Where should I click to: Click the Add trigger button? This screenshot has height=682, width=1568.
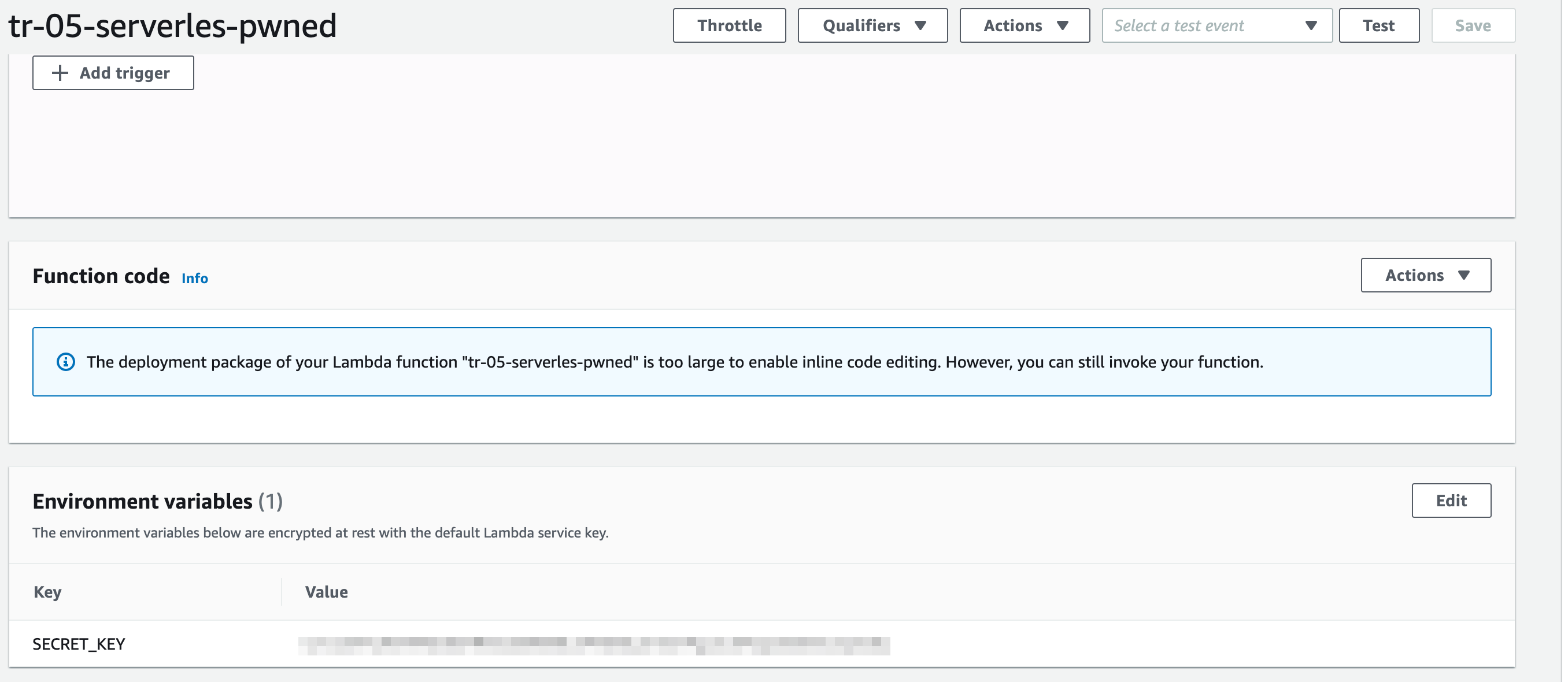[x=113, y=73]
